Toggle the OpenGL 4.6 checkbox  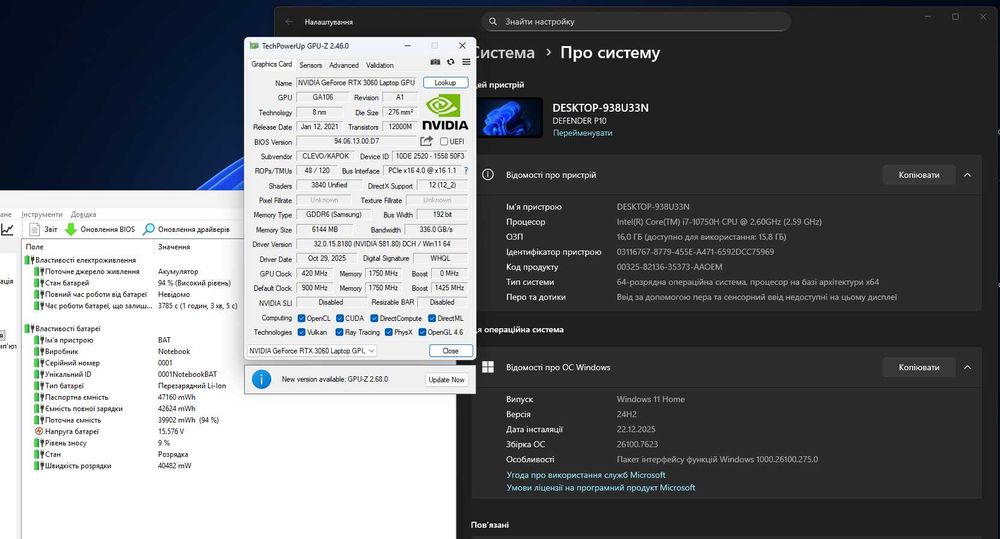point(422,332)
